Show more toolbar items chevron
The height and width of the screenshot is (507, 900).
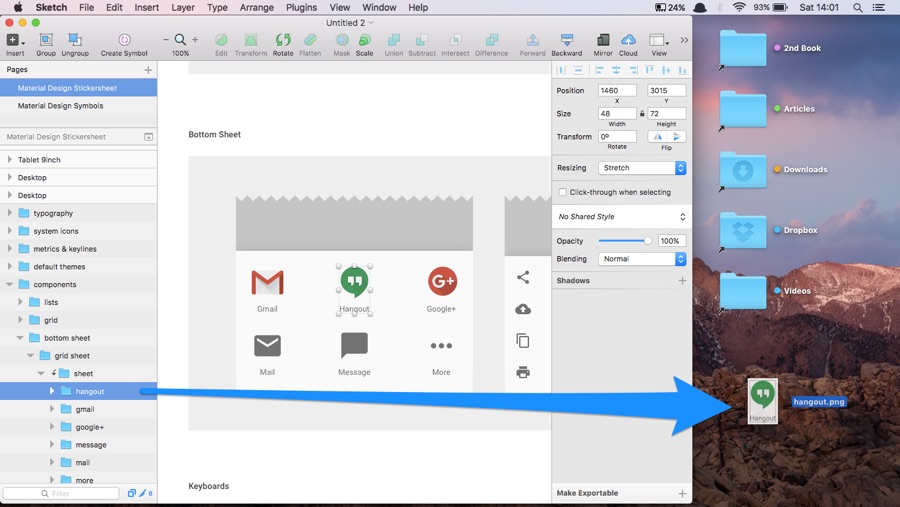[x=684, y=40]
